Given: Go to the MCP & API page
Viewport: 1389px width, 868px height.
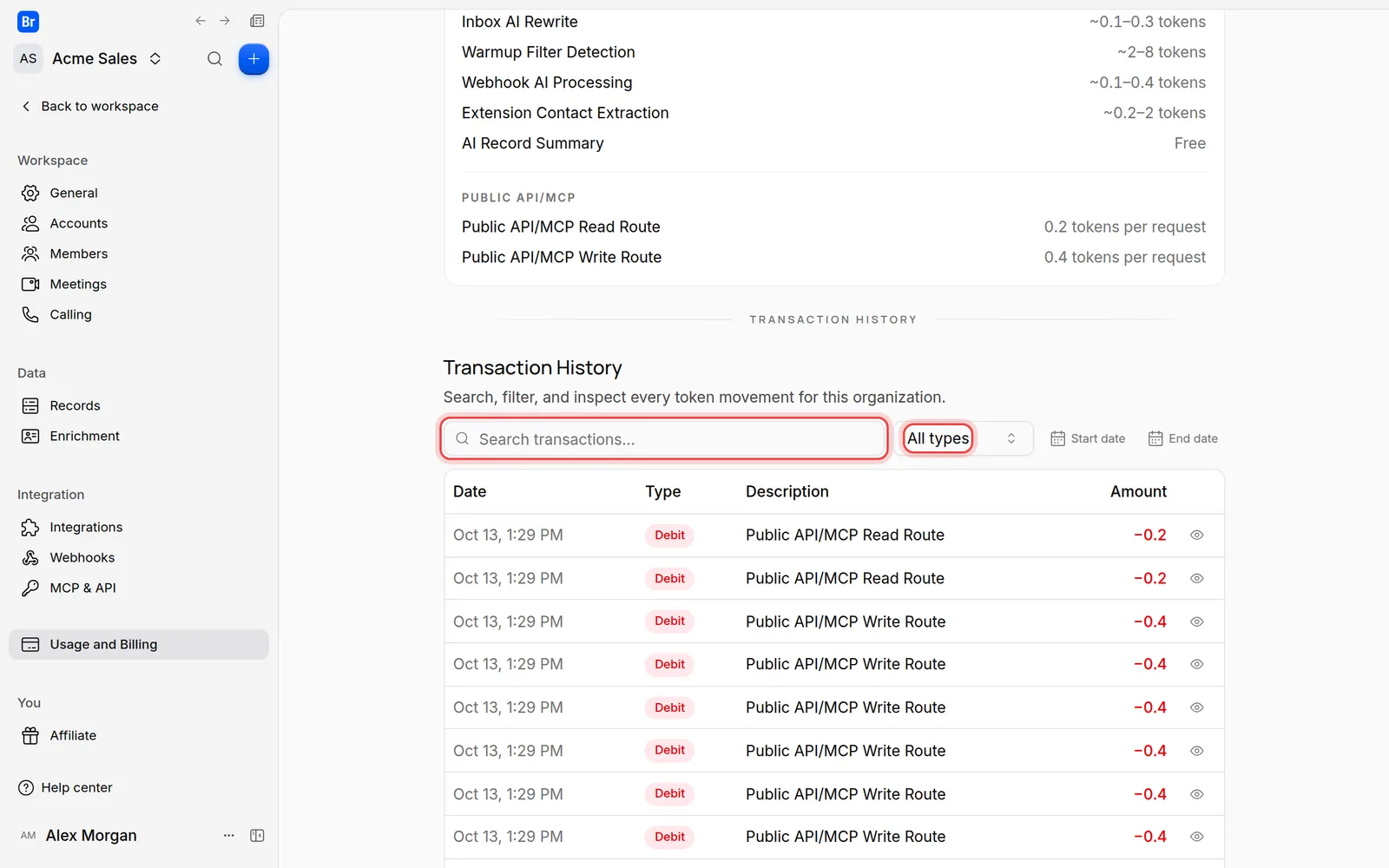Looking at the screenshot, I should pyautogui.click(x=139, y=588).
